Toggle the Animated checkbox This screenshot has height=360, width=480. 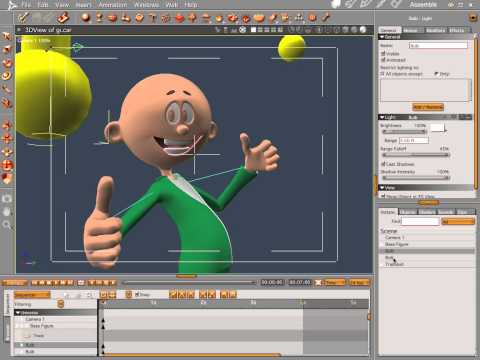(383, 60)
